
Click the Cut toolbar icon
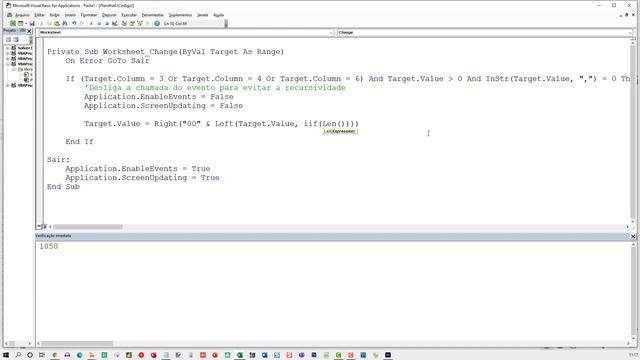tap(41, 24)
